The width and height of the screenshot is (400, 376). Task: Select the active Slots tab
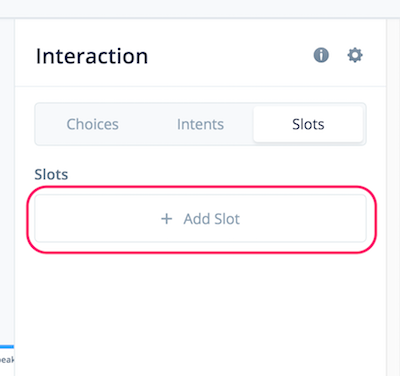[308, 124]
